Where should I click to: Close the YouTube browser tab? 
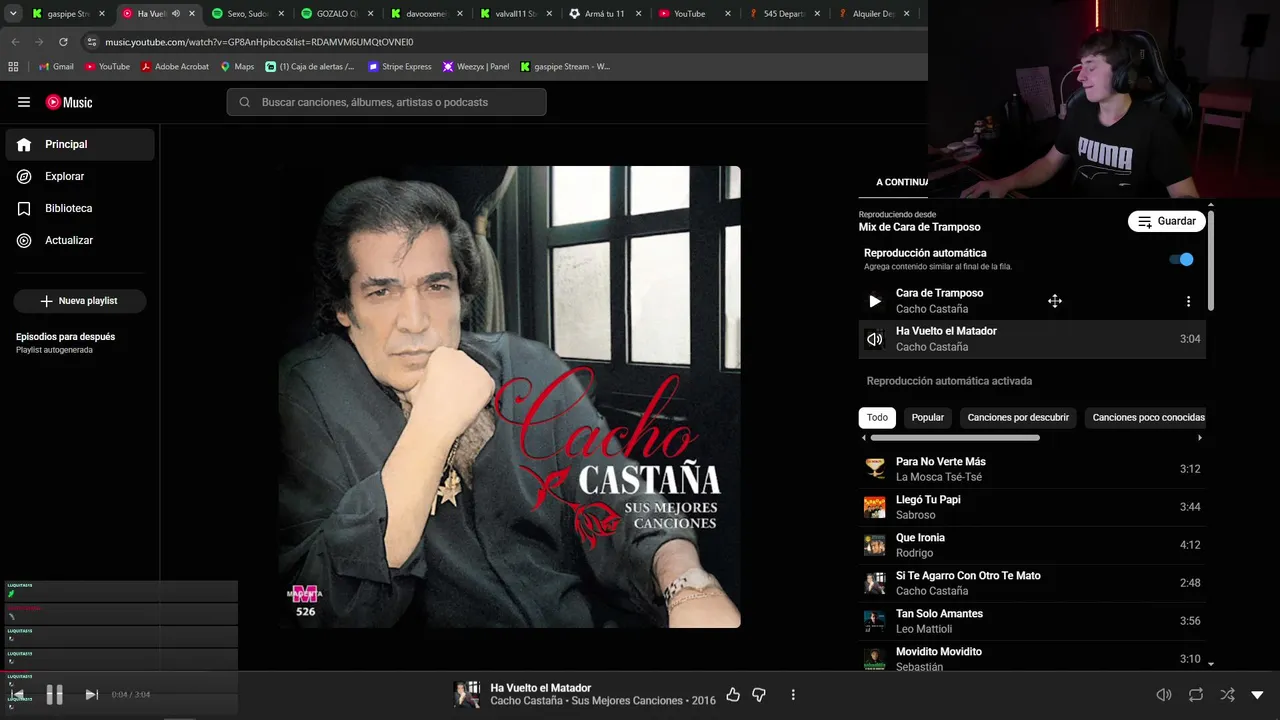coord(728,14)
